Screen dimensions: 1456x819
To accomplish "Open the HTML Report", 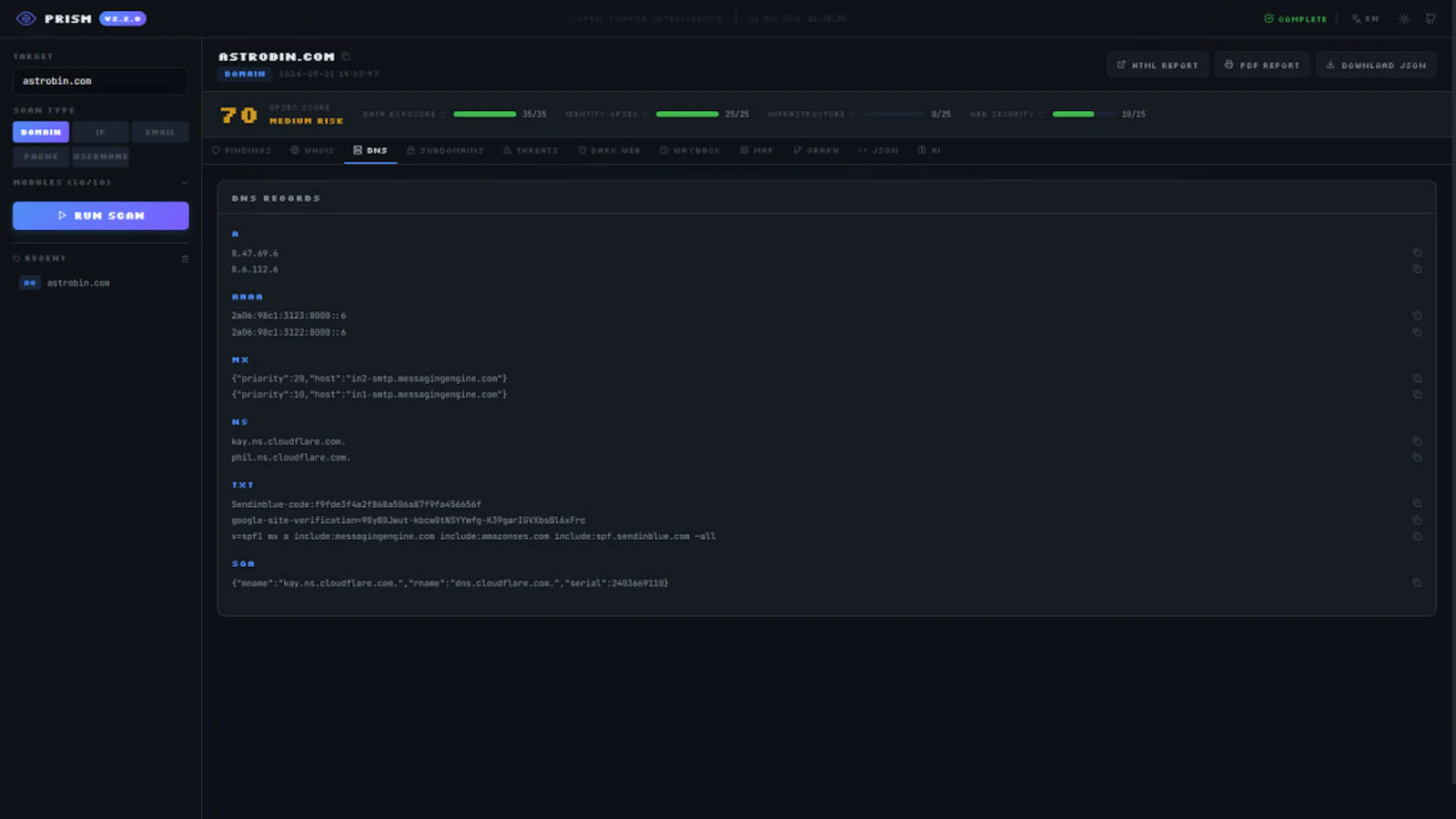I will coord(1158,65).
